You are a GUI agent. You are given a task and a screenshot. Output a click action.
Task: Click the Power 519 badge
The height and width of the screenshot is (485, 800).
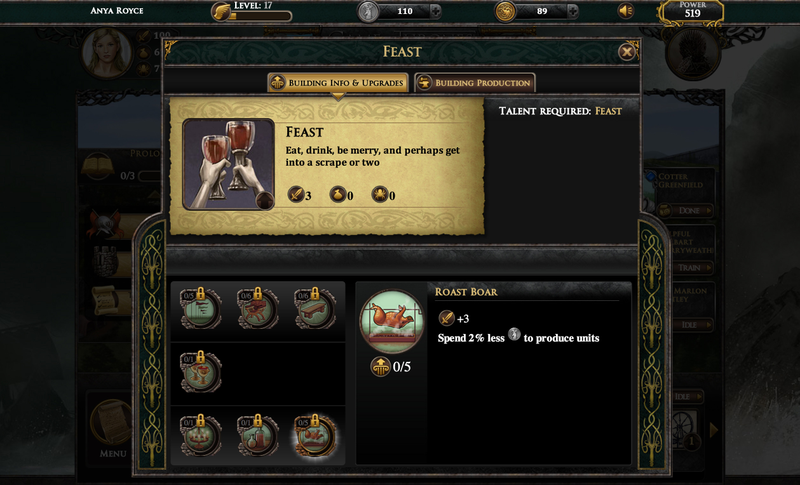(x=692, y=11)
